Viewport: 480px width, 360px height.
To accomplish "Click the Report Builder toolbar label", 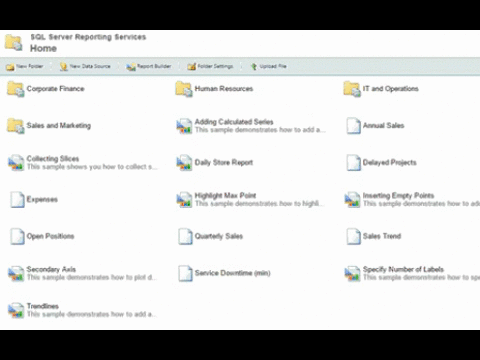I will click(x=154, y=66).
